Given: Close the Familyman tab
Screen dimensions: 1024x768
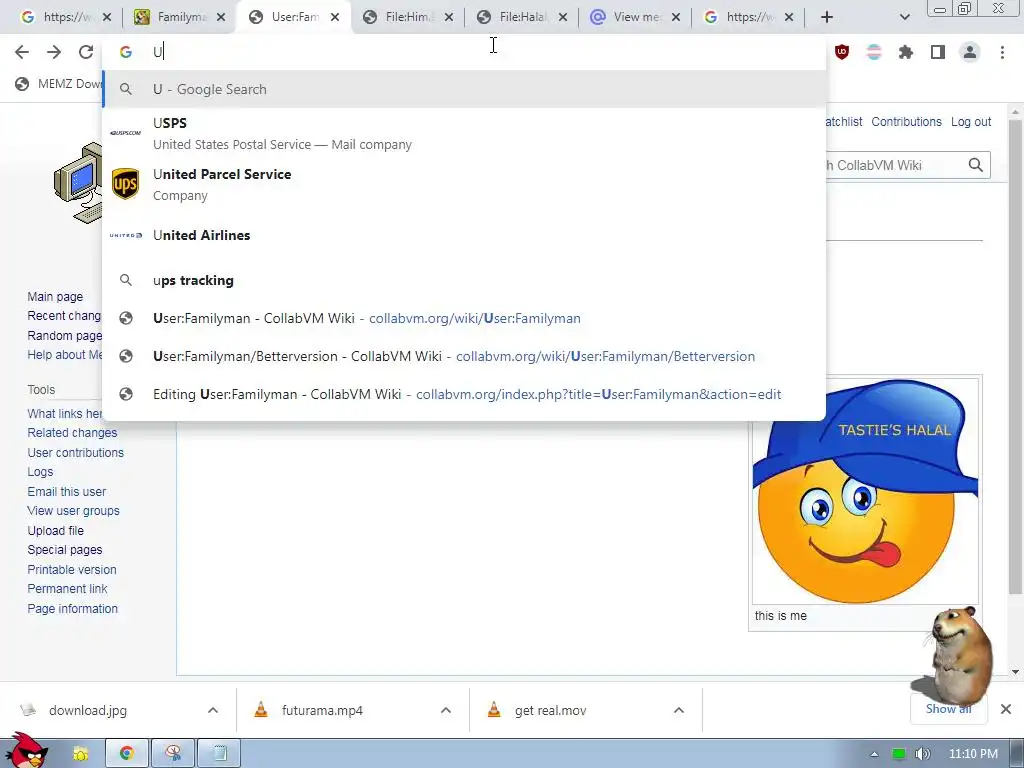Looking at the screenshot, I should point(221,17).
